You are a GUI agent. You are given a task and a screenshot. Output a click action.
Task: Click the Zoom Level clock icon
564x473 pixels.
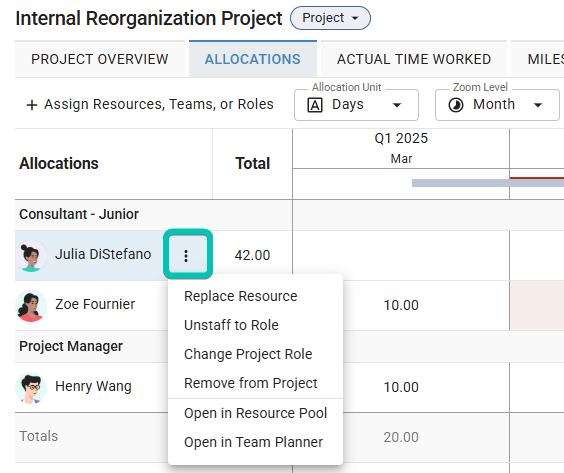[456, 105]
